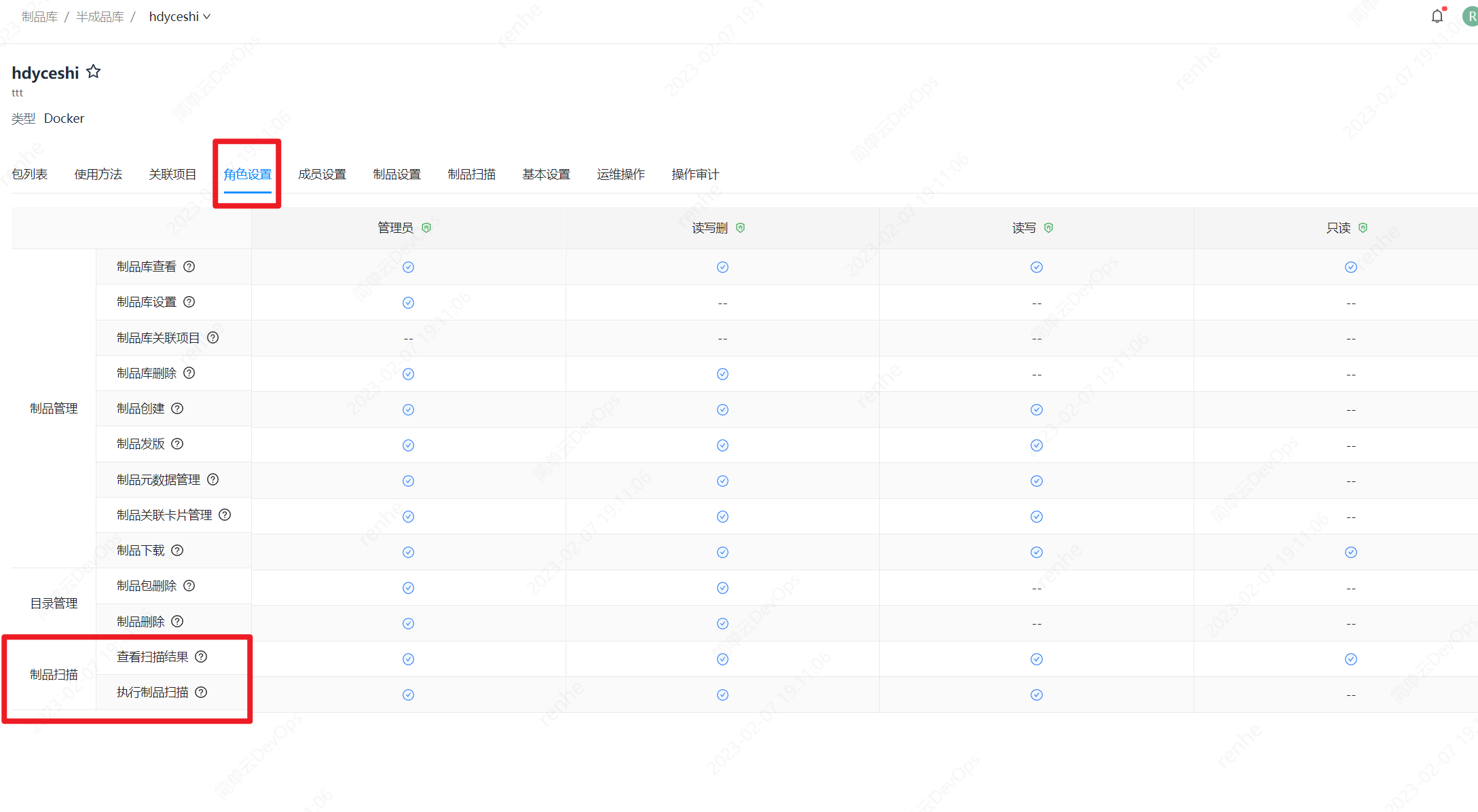This screenshot has width=1478, height=812.
Task: Toggle 管理员 check for 制品库设置
Action: click(x=408, y=303)
